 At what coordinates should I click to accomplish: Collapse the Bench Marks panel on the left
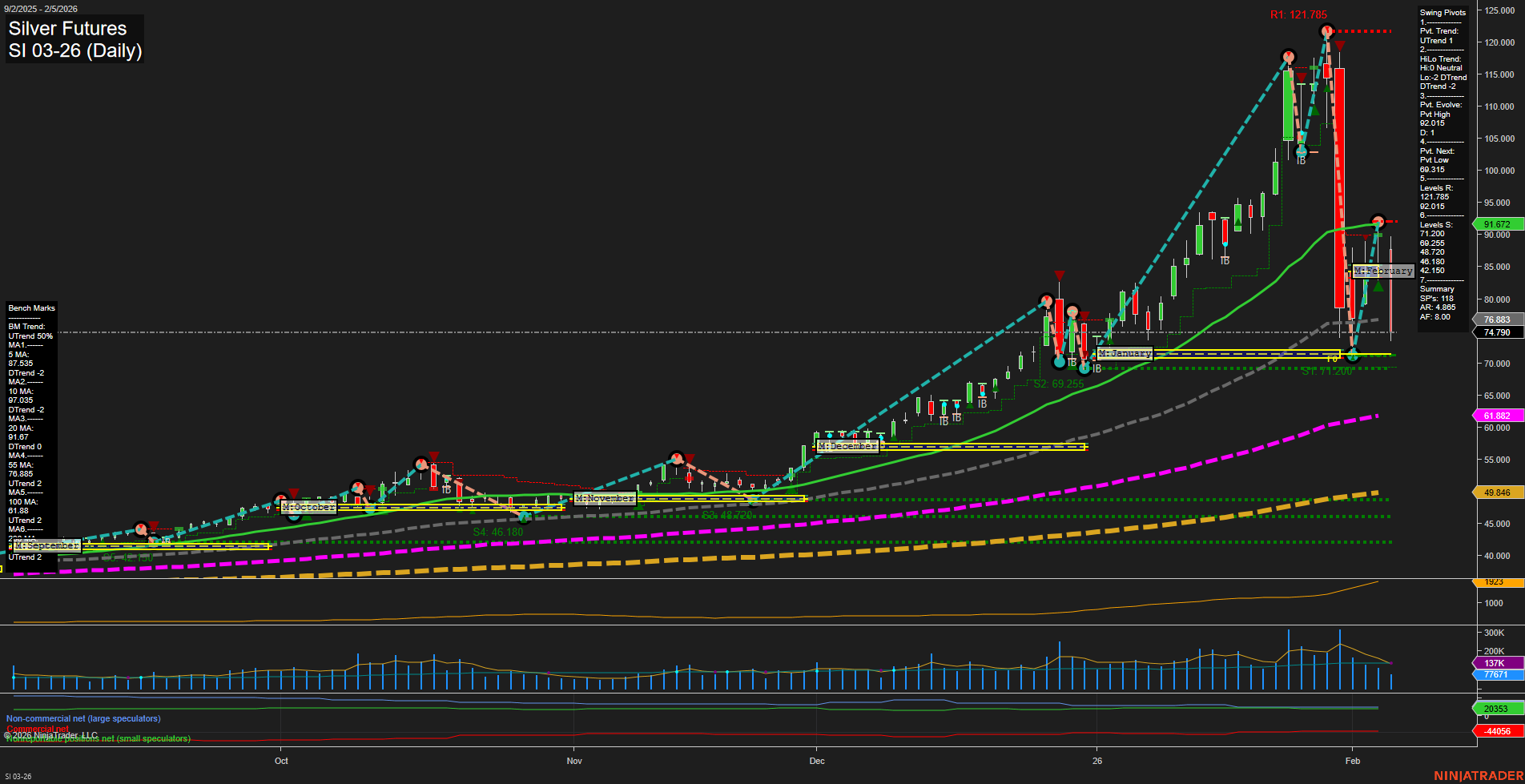(31, 308)
